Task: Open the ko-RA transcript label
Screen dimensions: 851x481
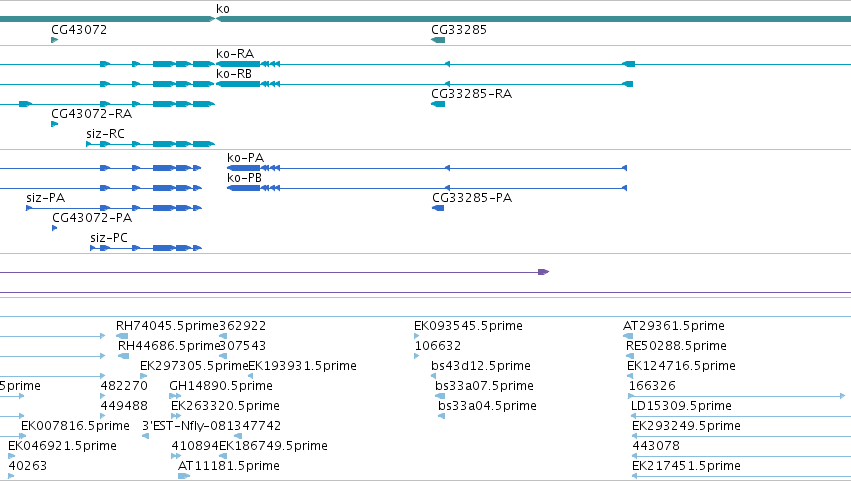Action: pyautogui.click(x=235, y=54)
